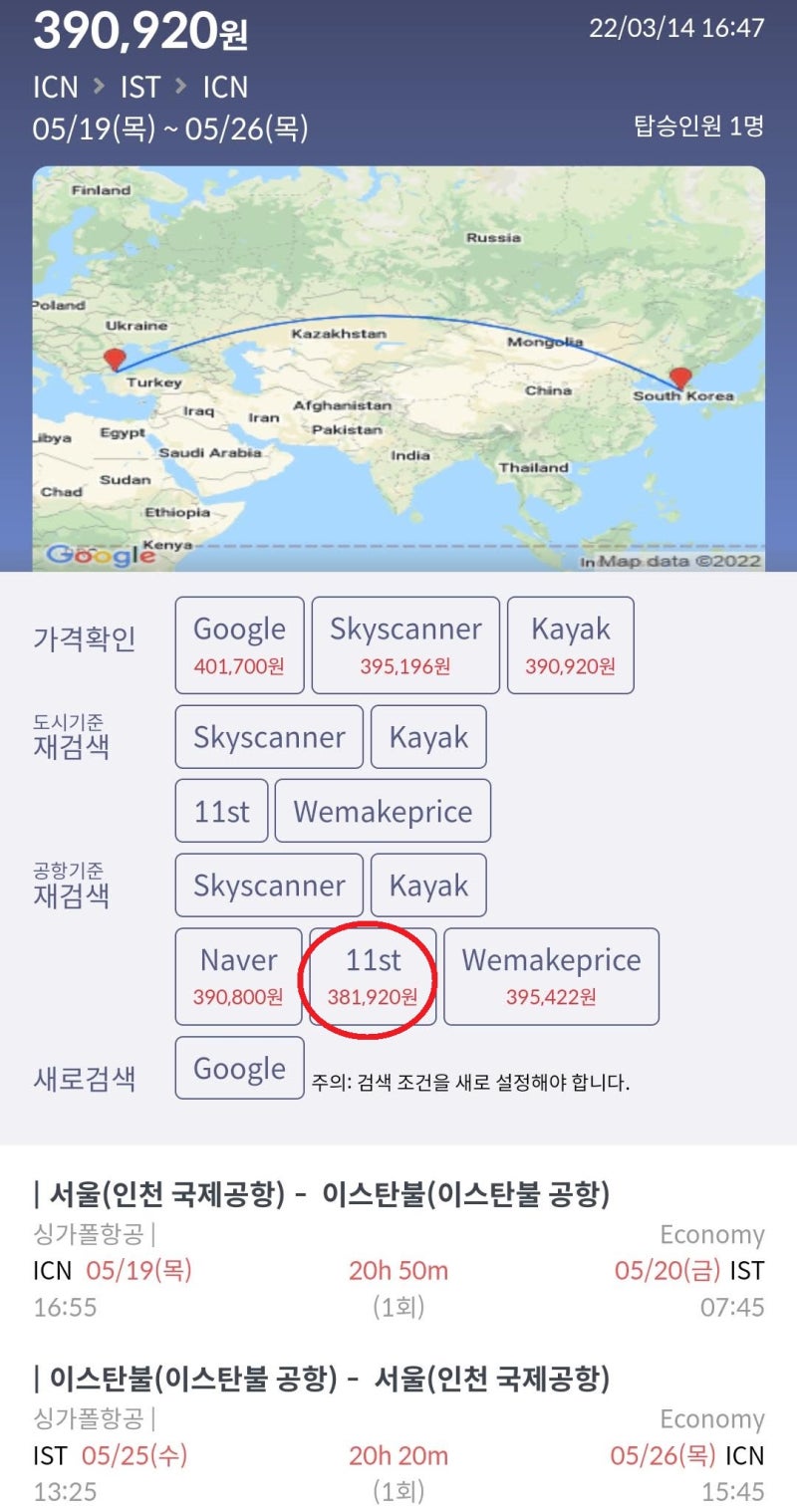Screen dimensions: 797x1512
Task: Open Kayak price check showing 390,920원
Action: pos(571,643)
